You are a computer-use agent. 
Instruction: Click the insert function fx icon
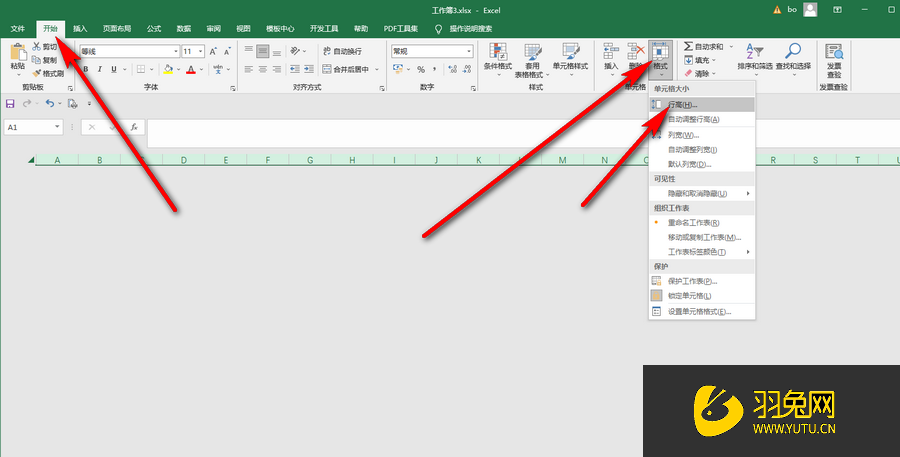click(134, 127)
